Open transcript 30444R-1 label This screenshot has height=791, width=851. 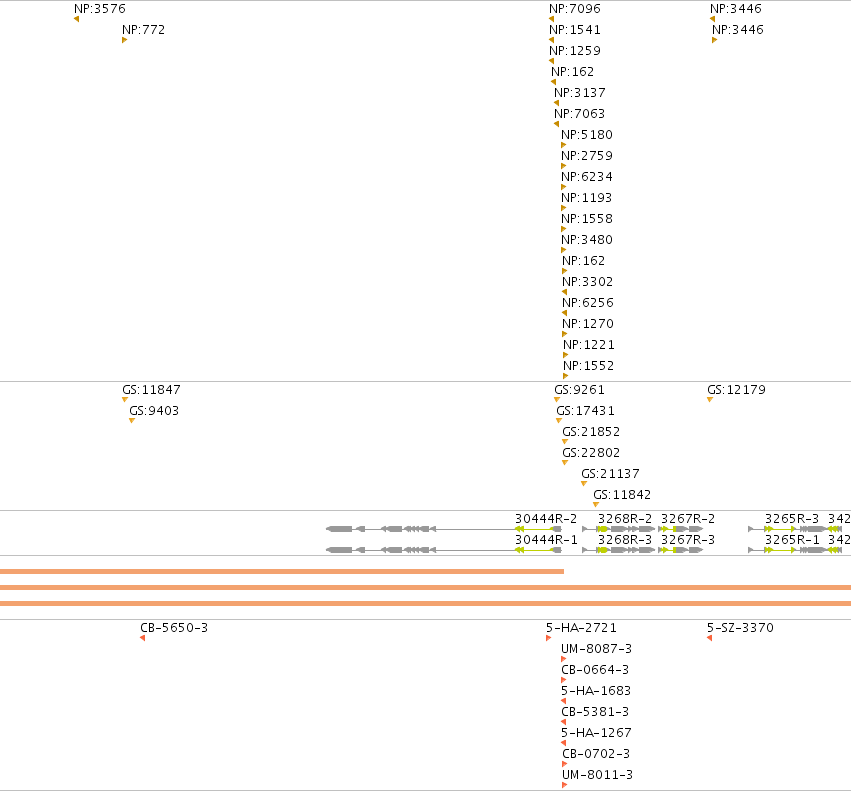(x=546, y=540)
